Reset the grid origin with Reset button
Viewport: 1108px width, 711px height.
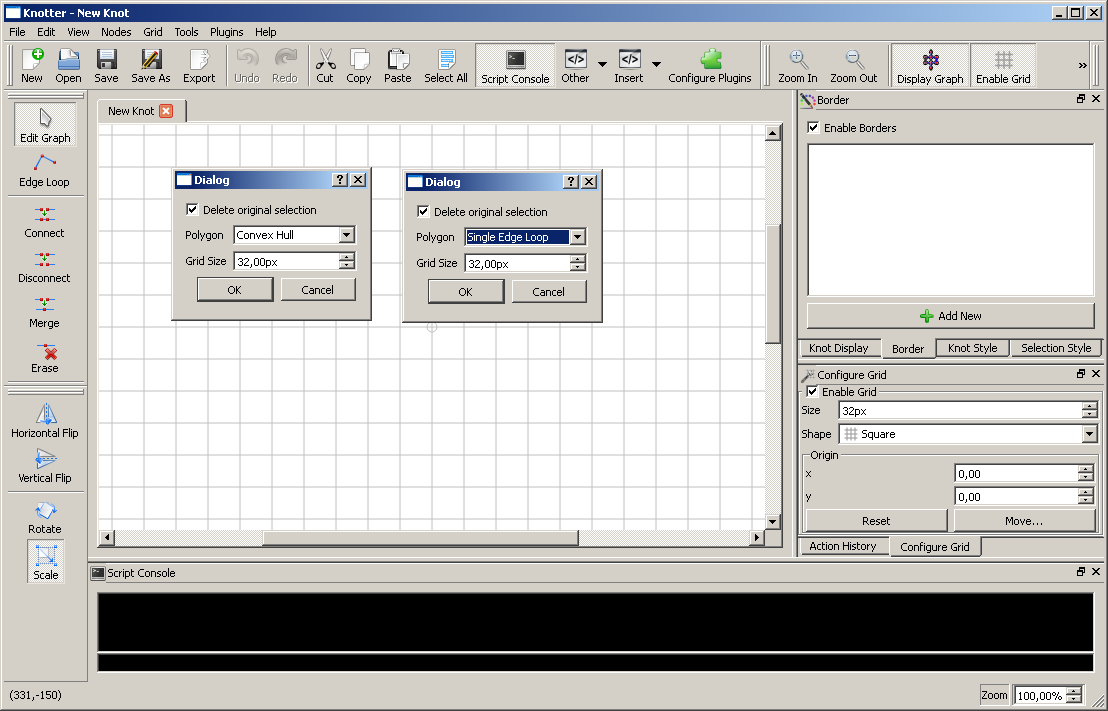click(x=876, y=521)
